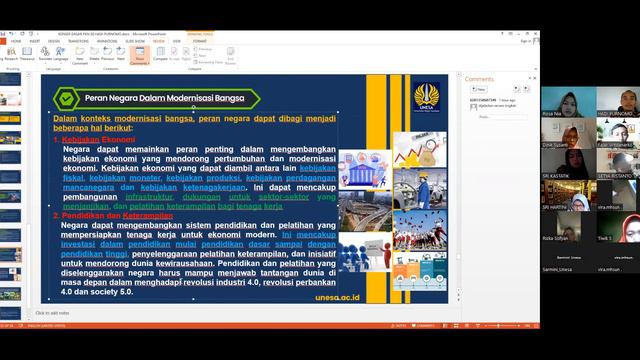Toggle COMMENTS in the status bar
Viewport: 640px width, 360px height.
click(x=423, y=326)
